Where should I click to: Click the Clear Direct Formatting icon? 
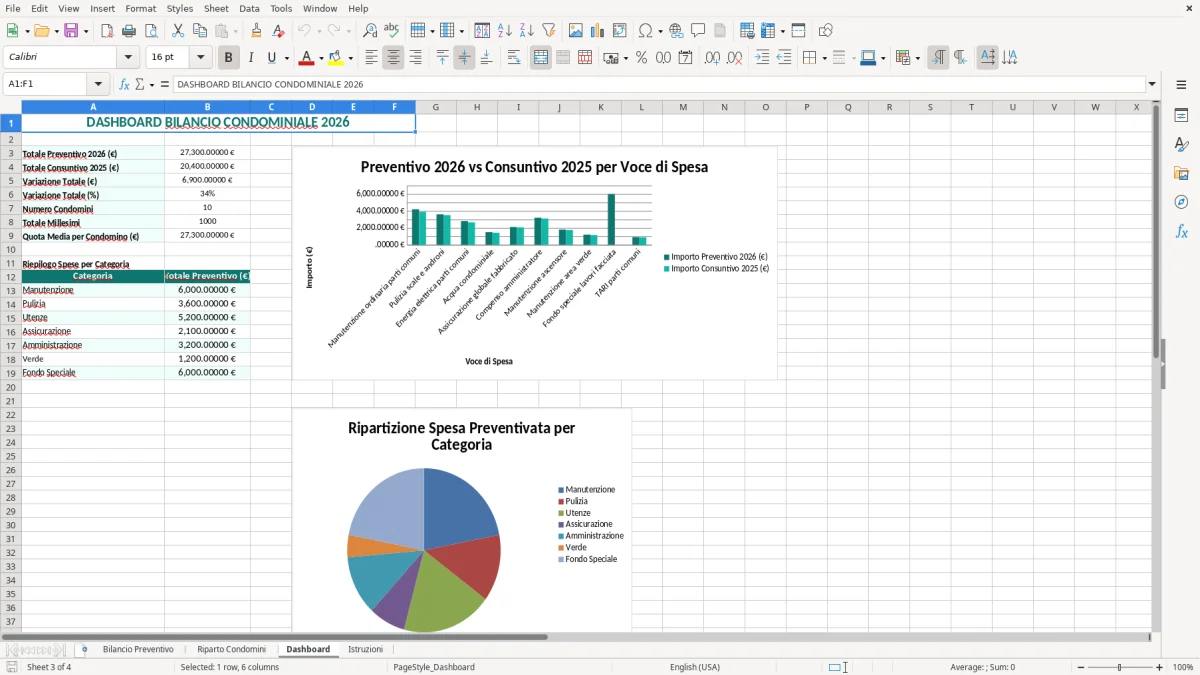[279, 31]
